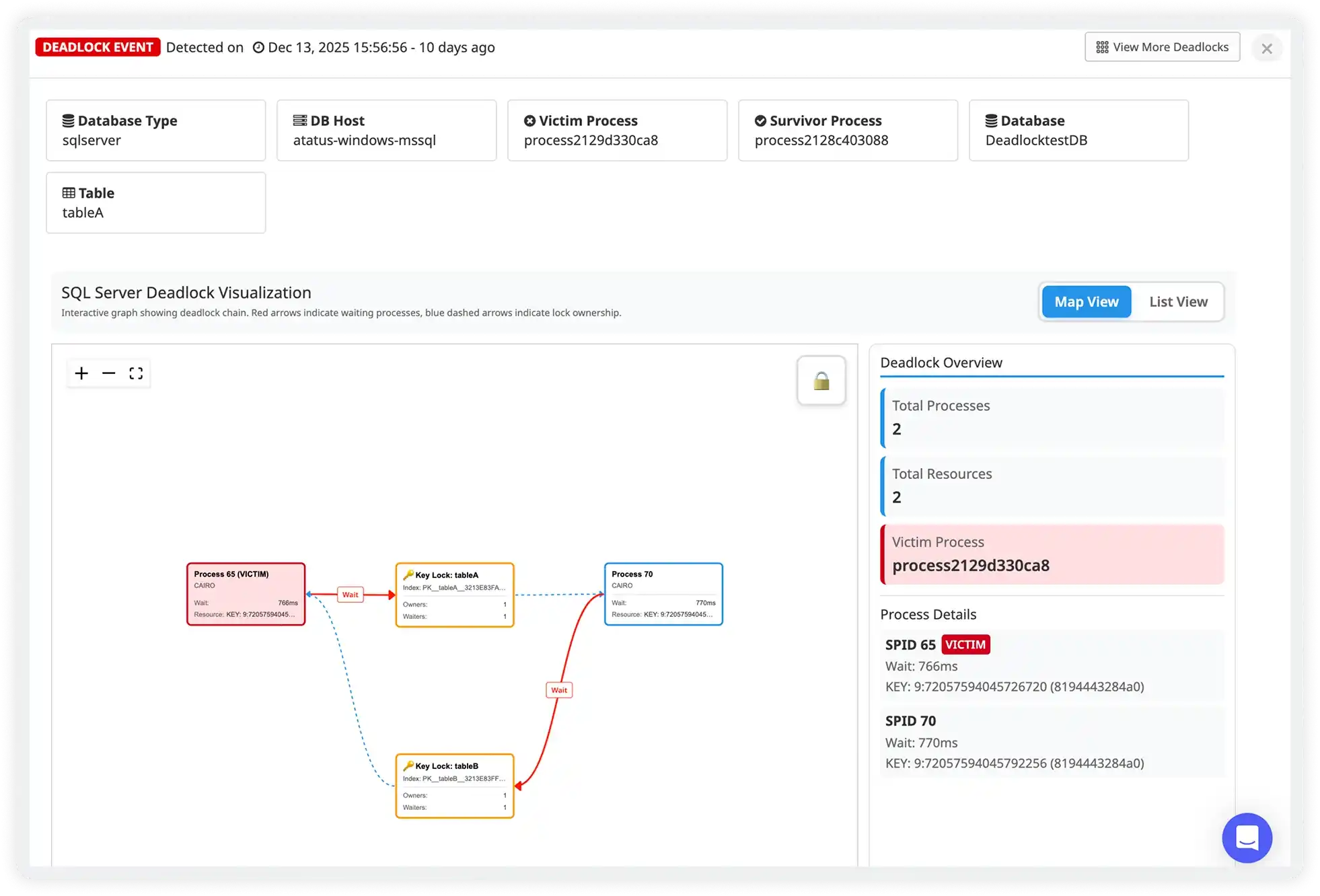Screen dimensions: 1320x896
Task: Open SPID 70 process details
Action: (x=1052, y=741)
